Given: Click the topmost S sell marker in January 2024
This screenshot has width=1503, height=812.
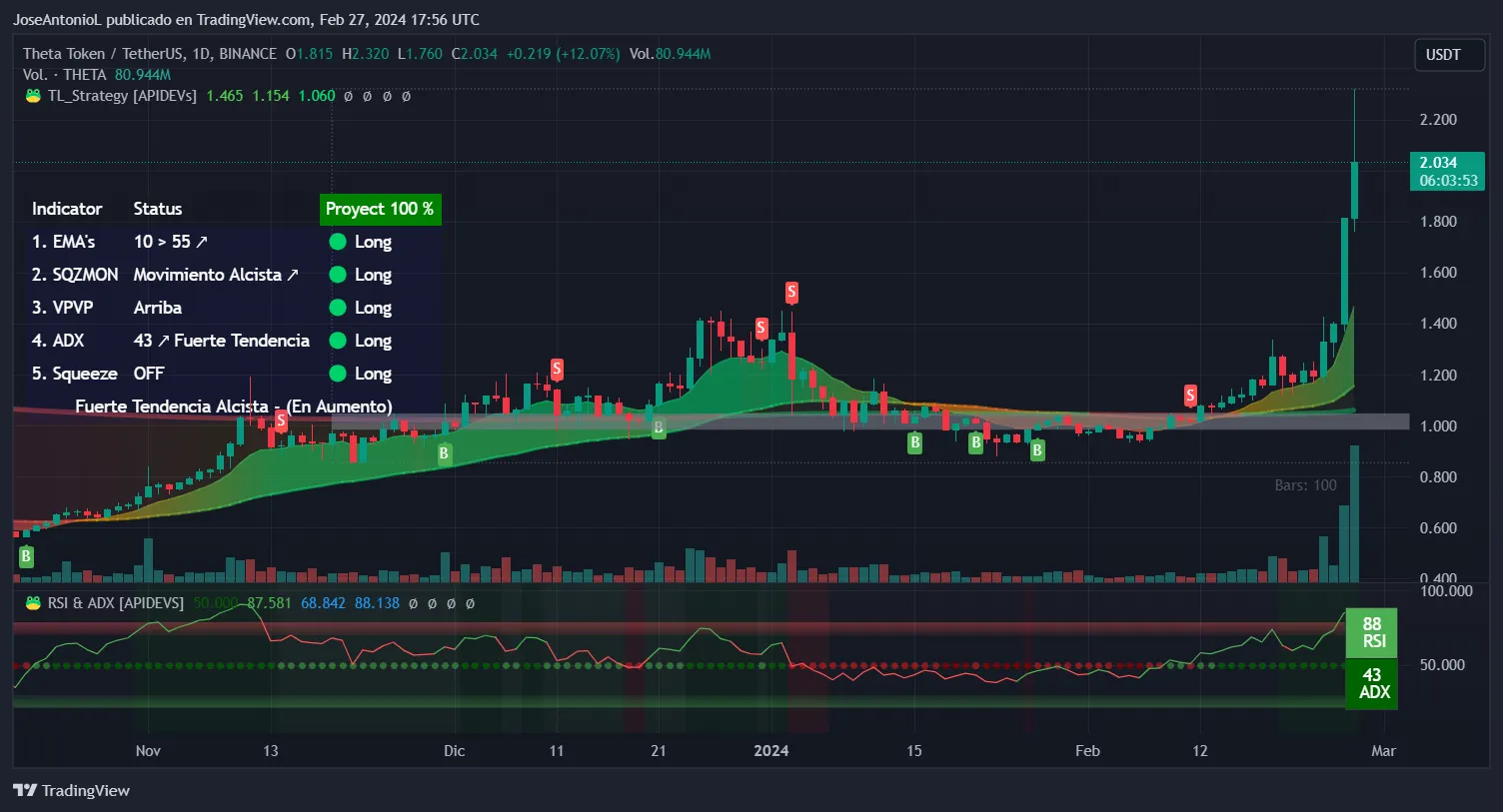Looking at the screenshot, I should [791, 292].
